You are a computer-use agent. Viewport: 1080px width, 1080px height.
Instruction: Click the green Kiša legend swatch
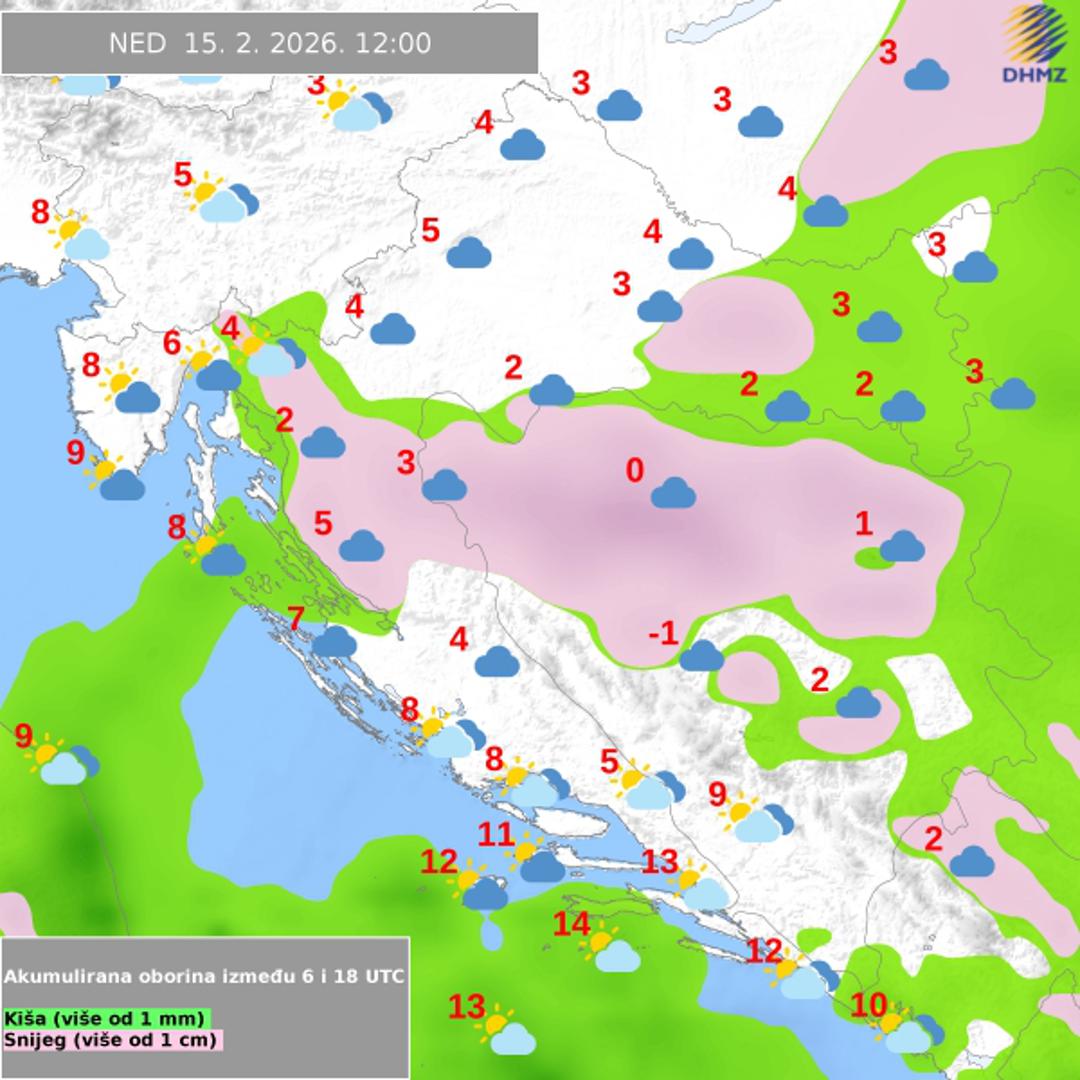(107, 1018)
